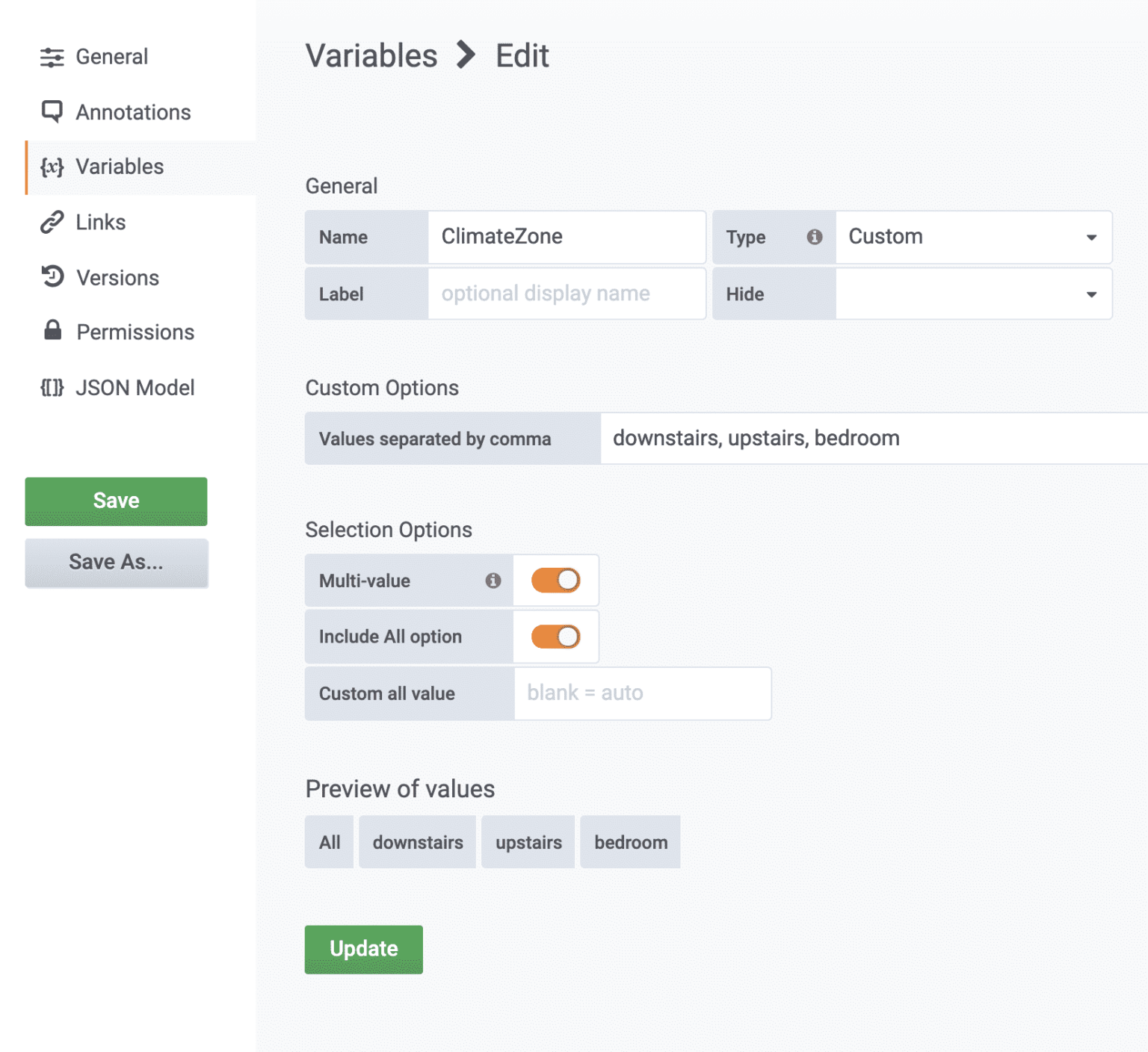The width and height of the screenshot is (1148, 1052).
Task: Click the Annotations comment icon
Action: tap(52, 112)
